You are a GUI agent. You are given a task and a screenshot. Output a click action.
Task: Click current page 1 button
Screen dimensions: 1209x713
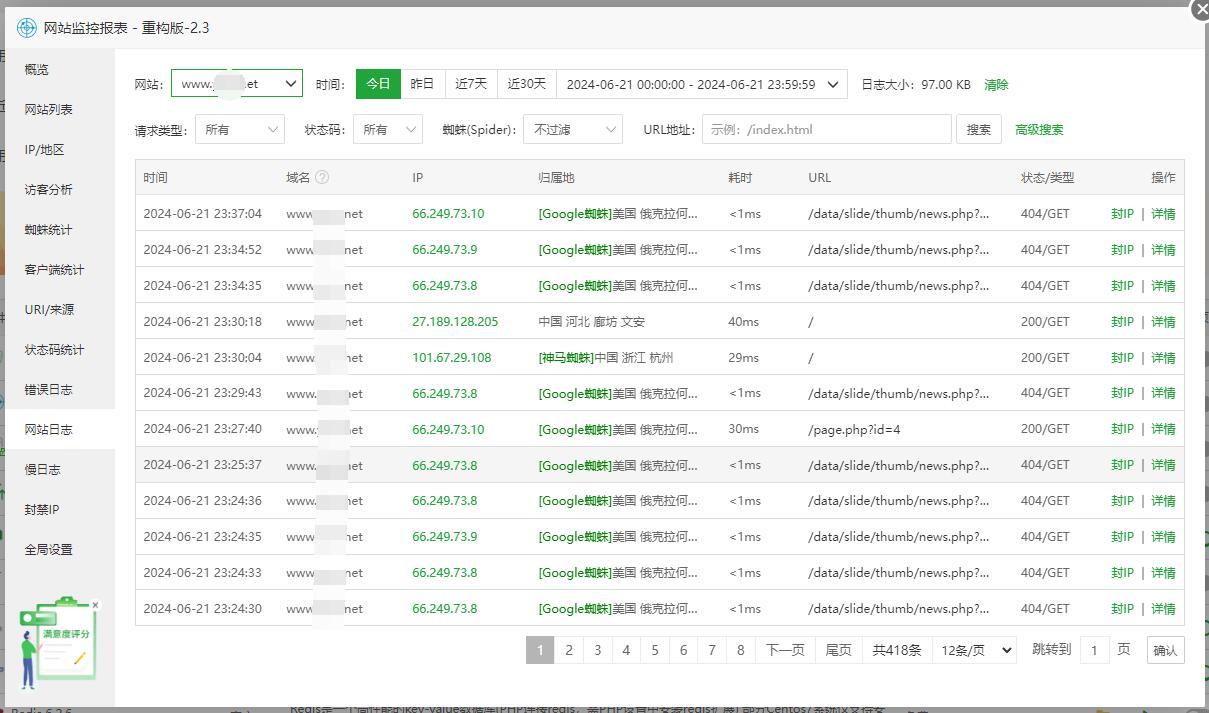point(540,650)
